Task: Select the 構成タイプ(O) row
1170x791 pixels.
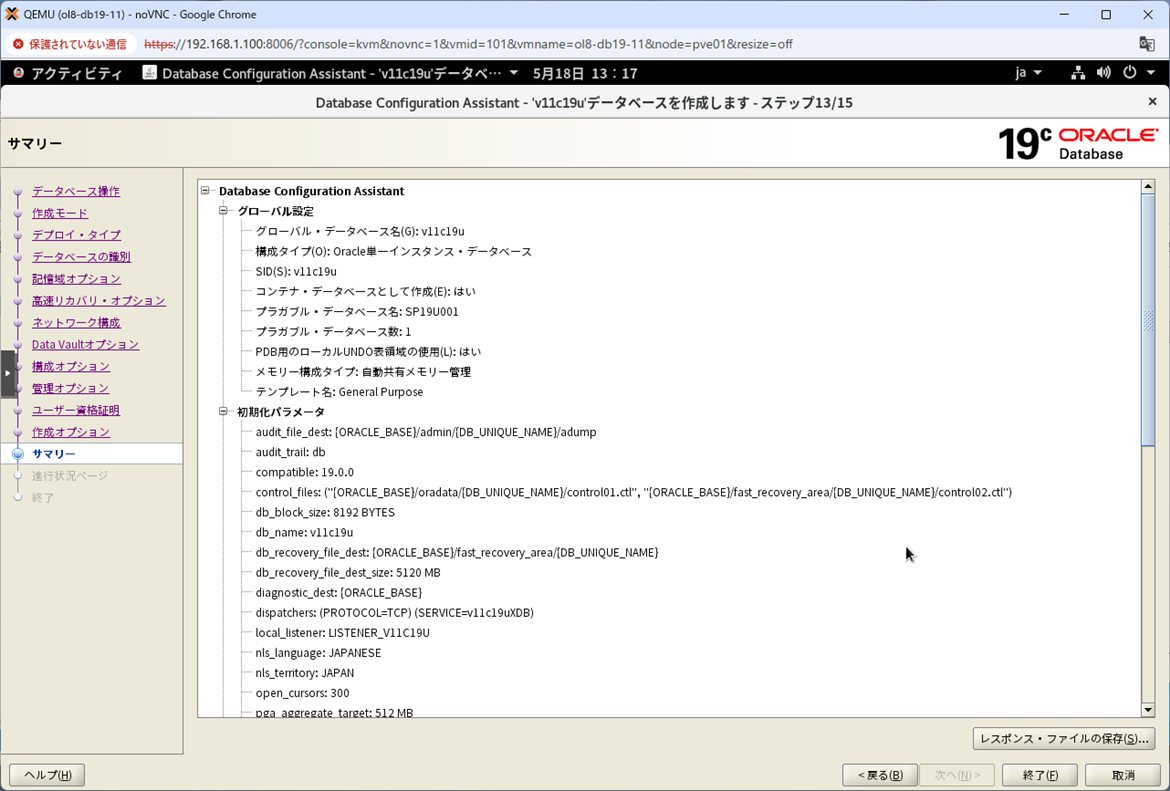Action: pyautogui.click(x=394, y=251)
